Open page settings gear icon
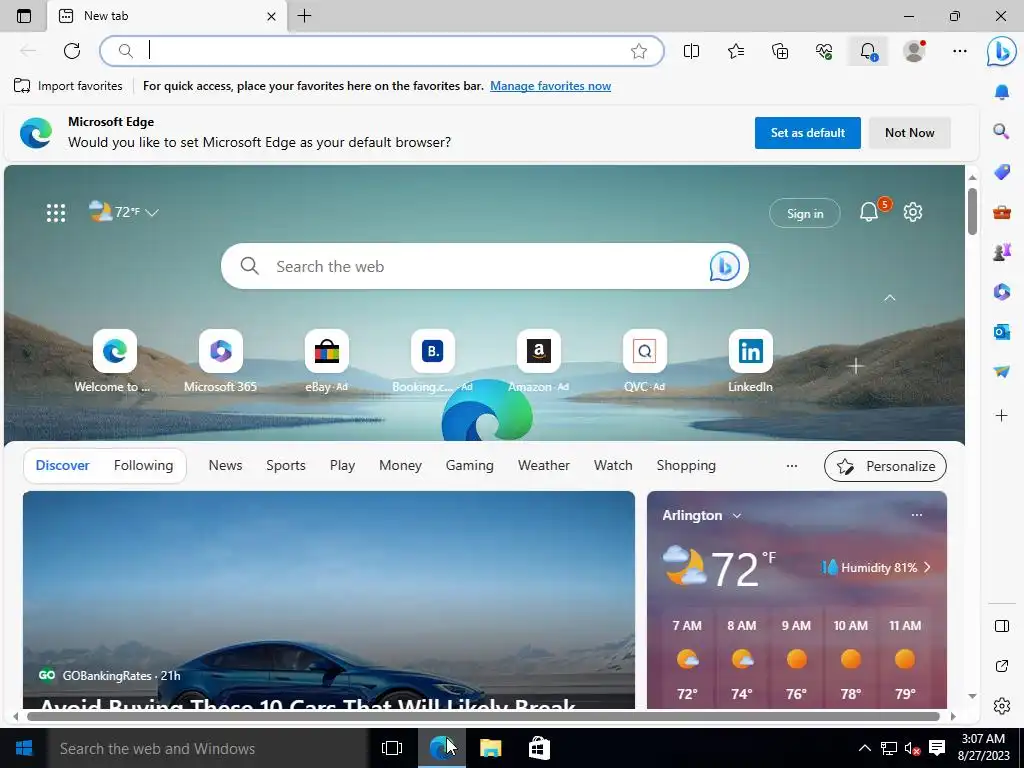This screenshot has height=768, width=1024. (x=913, y=212)
